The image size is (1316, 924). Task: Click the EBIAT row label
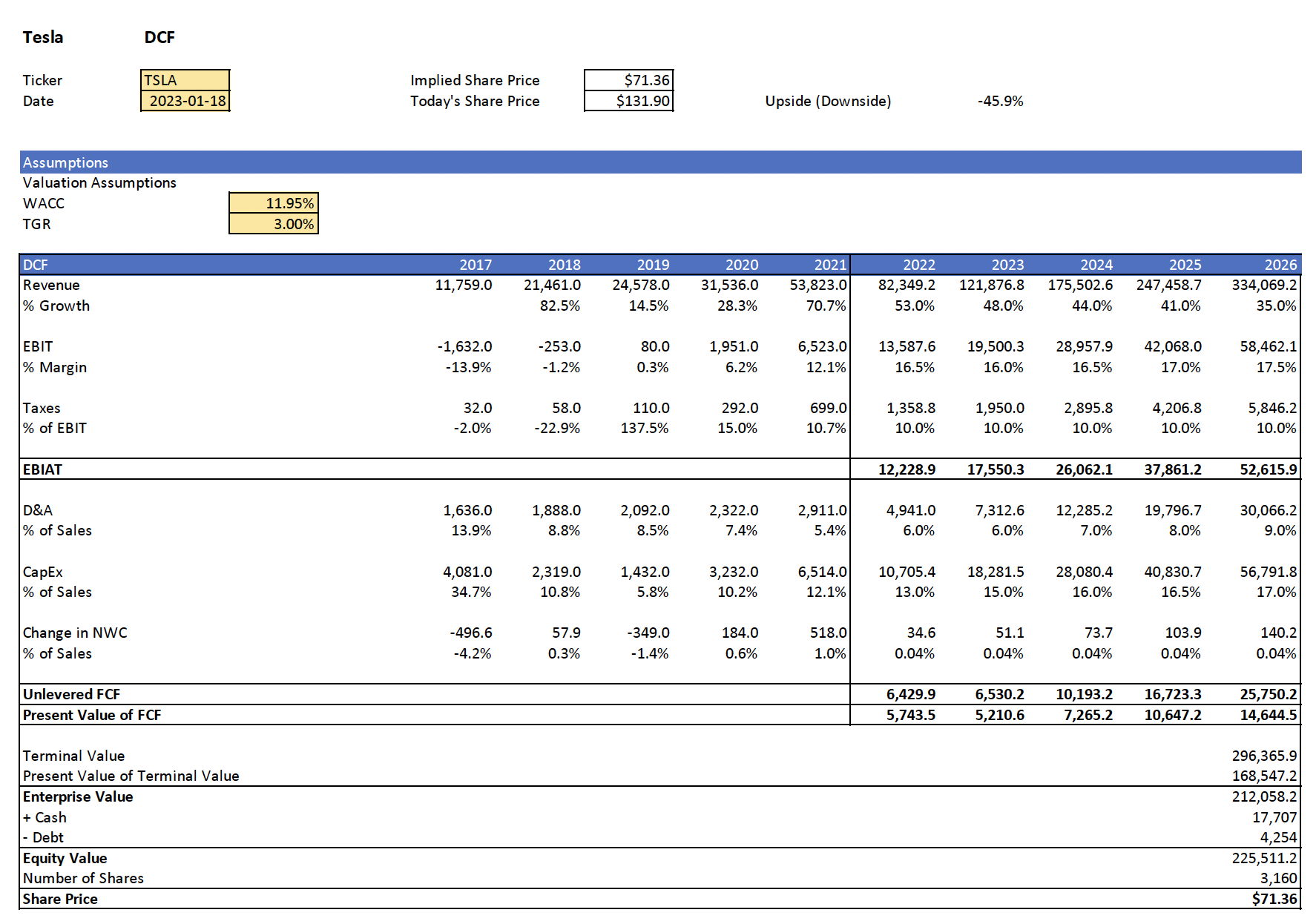tap(42, 469)
